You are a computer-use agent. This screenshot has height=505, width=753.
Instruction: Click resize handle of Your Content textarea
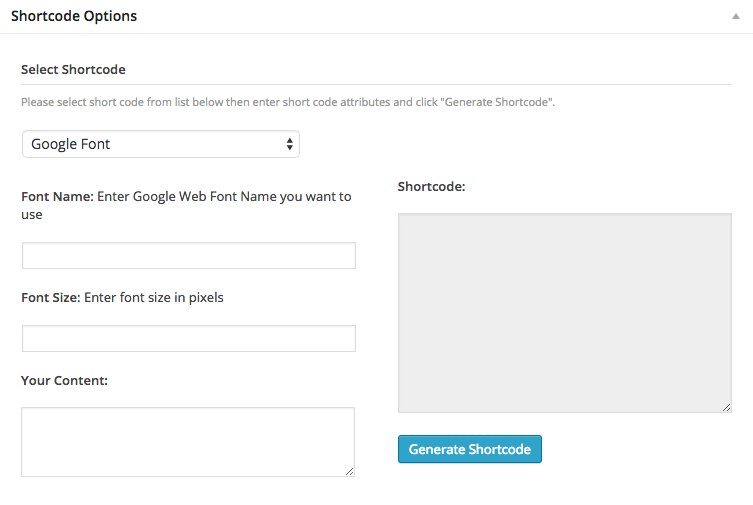coord(349,471)
